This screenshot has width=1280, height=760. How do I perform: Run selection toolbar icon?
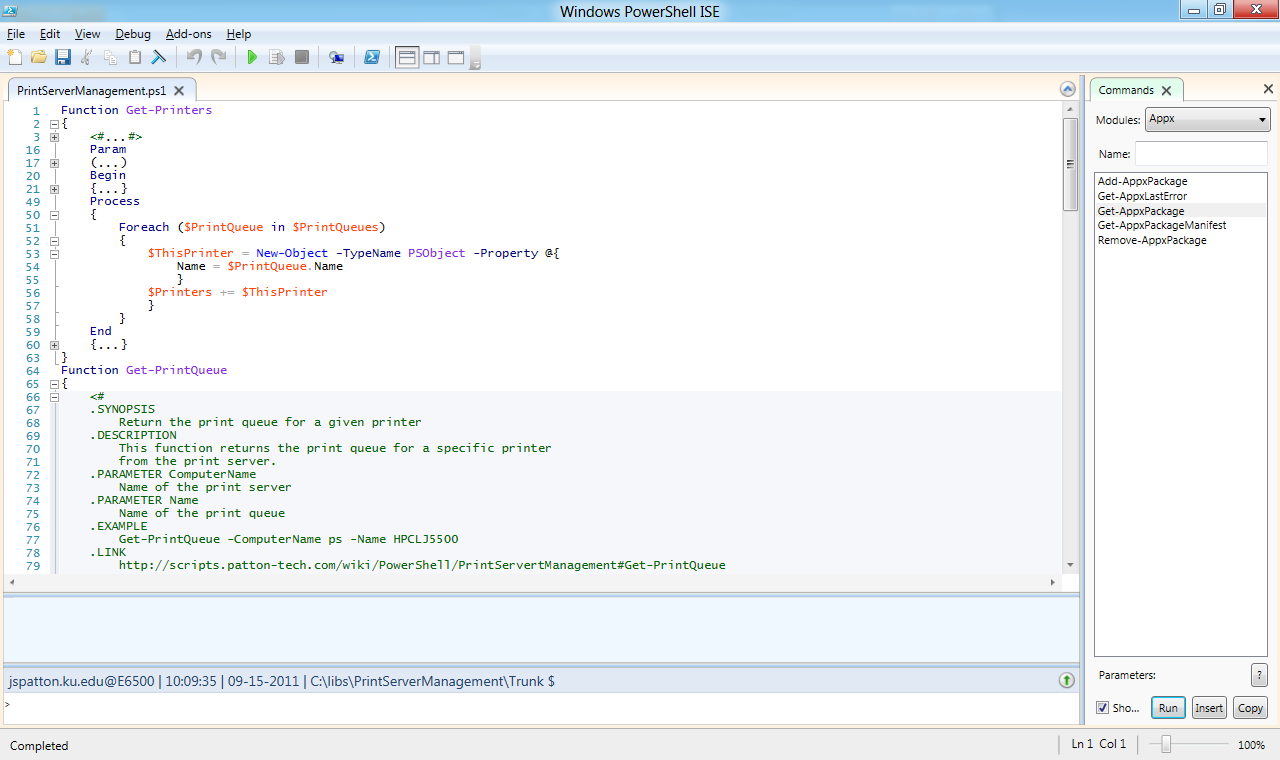277,57
